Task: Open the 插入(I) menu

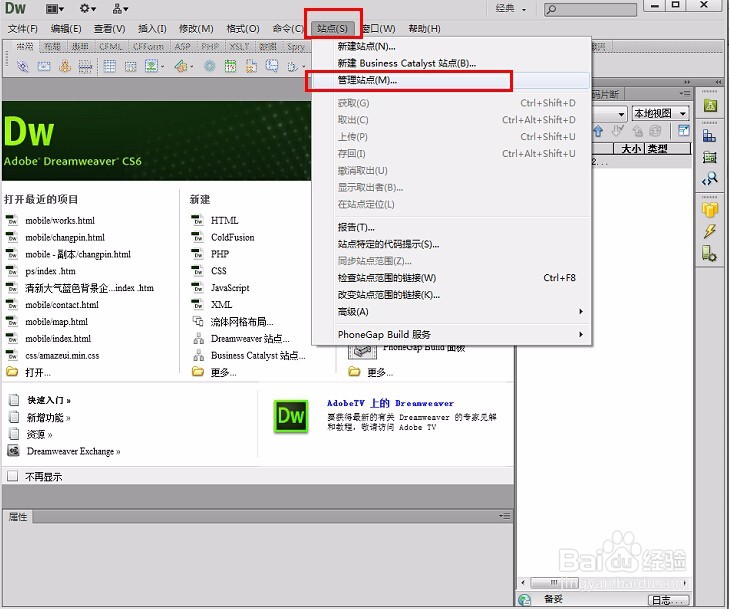Action: point(152,29)
